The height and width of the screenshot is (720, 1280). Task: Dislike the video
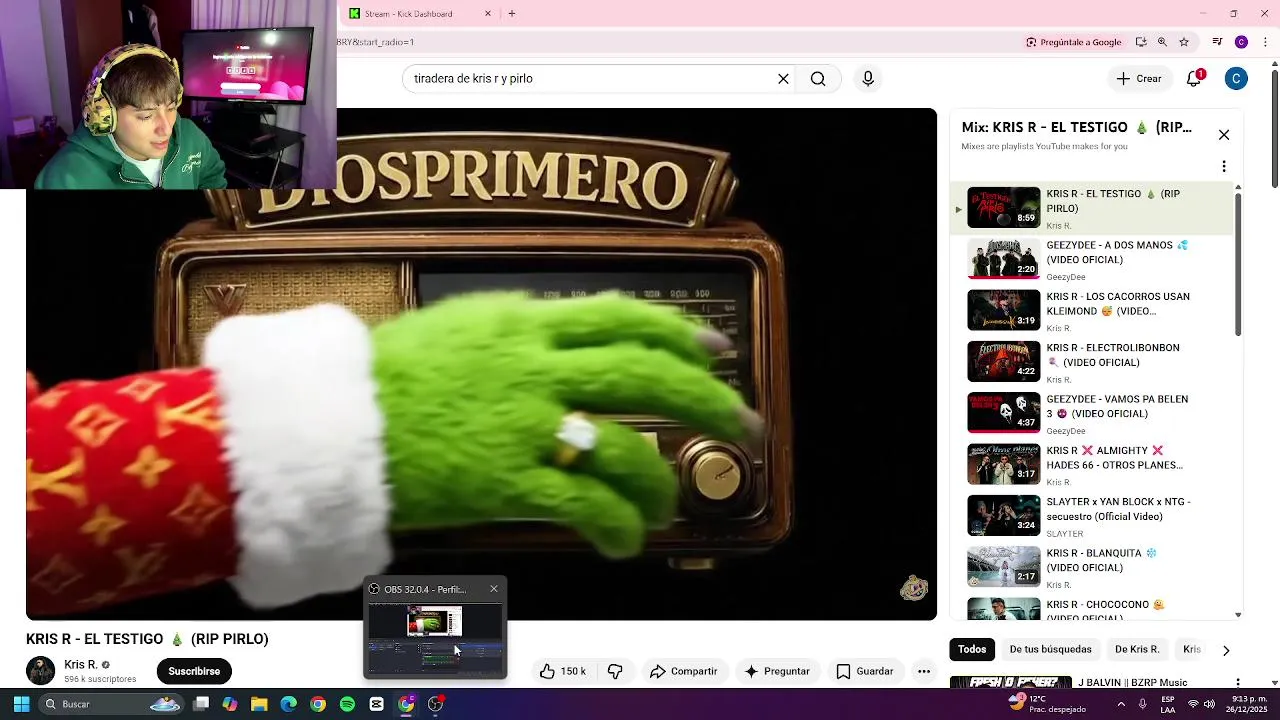pyautogui.click(x=615, y=671)
